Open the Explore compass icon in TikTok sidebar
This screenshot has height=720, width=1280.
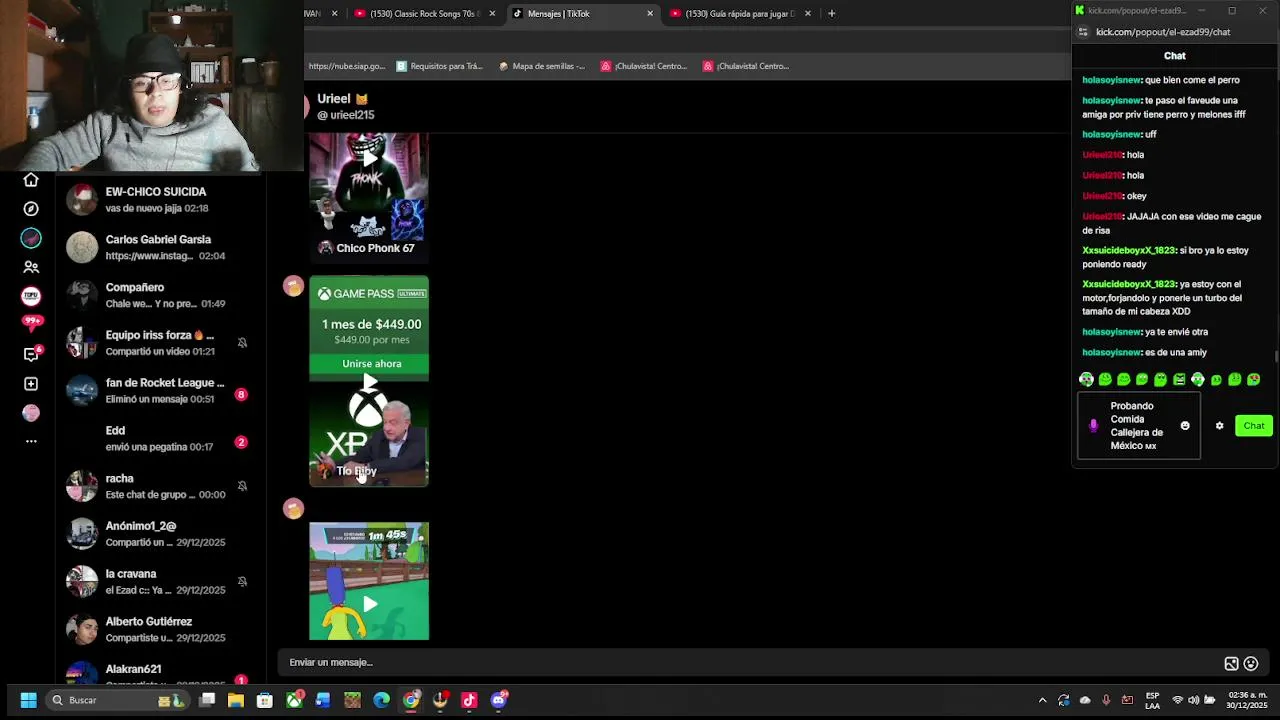(x=31, y=209)
